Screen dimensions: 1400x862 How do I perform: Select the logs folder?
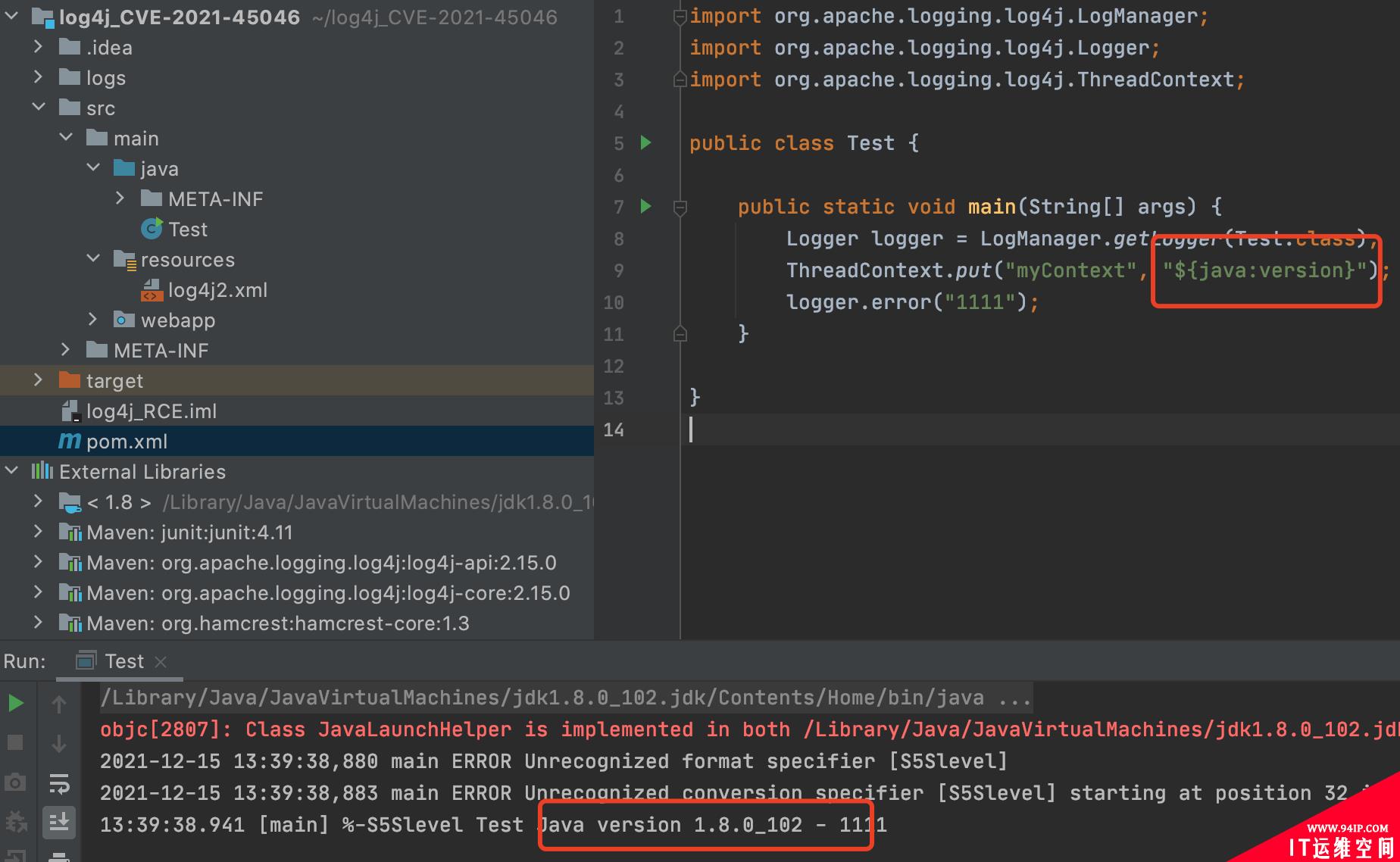pos(105,78)
